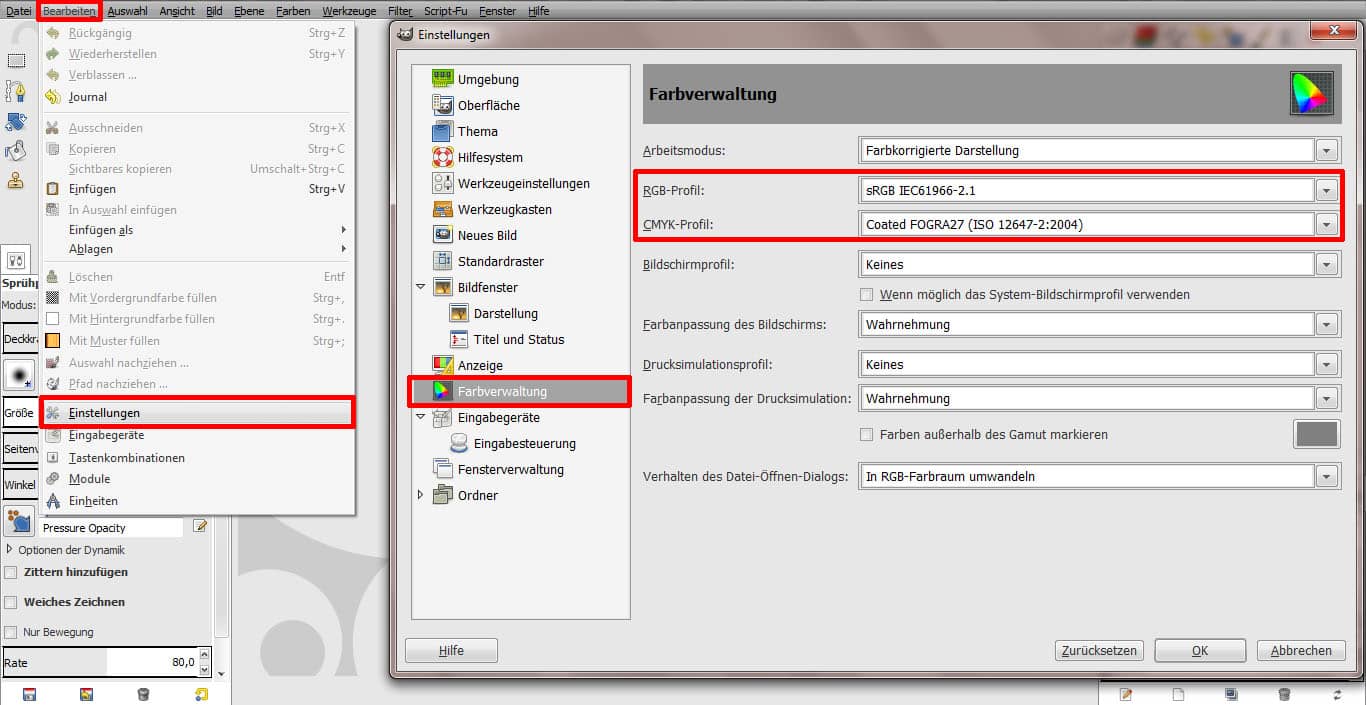Screen dimensions: 1366x705
Task: Enable Zittern hinzufügen checkbox
Action: click(11, 572)
